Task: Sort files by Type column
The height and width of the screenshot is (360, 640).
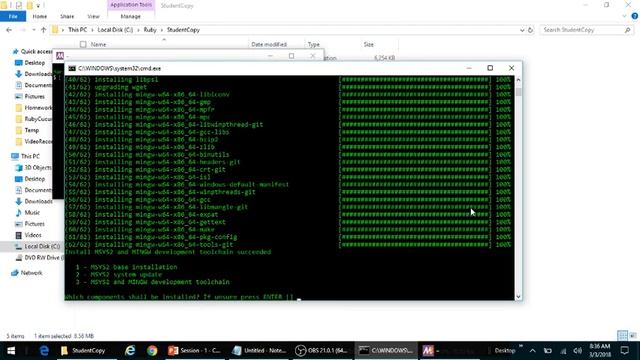Action: pos(314,44)
